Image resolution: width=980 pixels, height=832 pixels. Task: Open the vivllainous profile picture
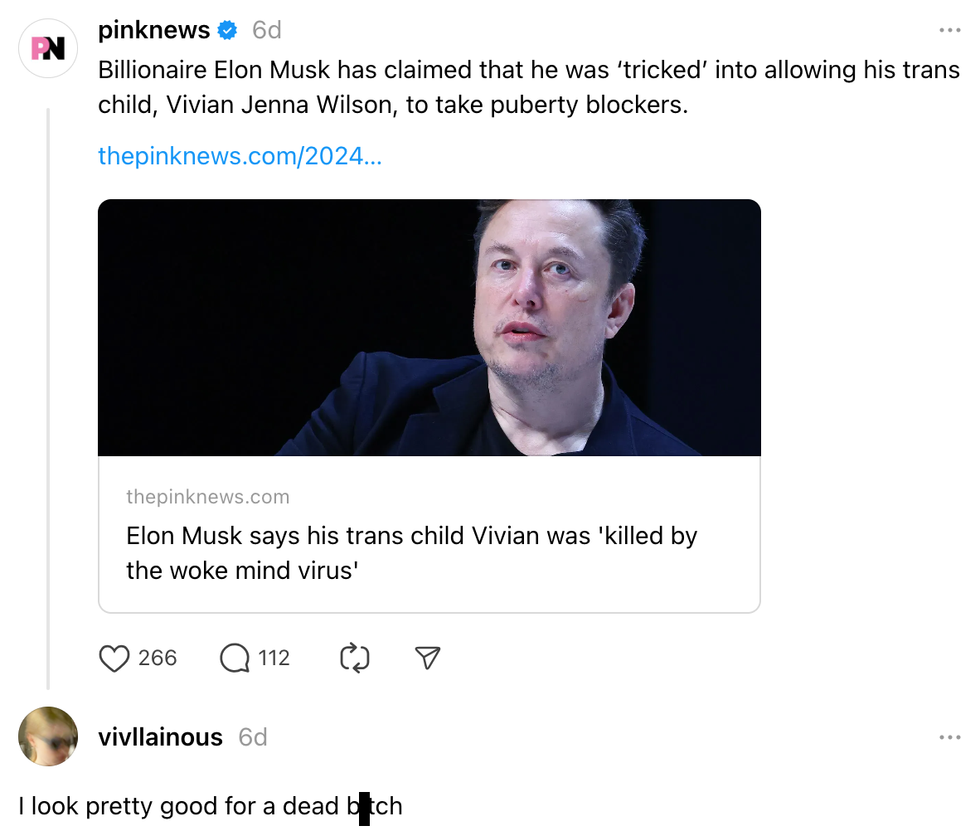48,736
